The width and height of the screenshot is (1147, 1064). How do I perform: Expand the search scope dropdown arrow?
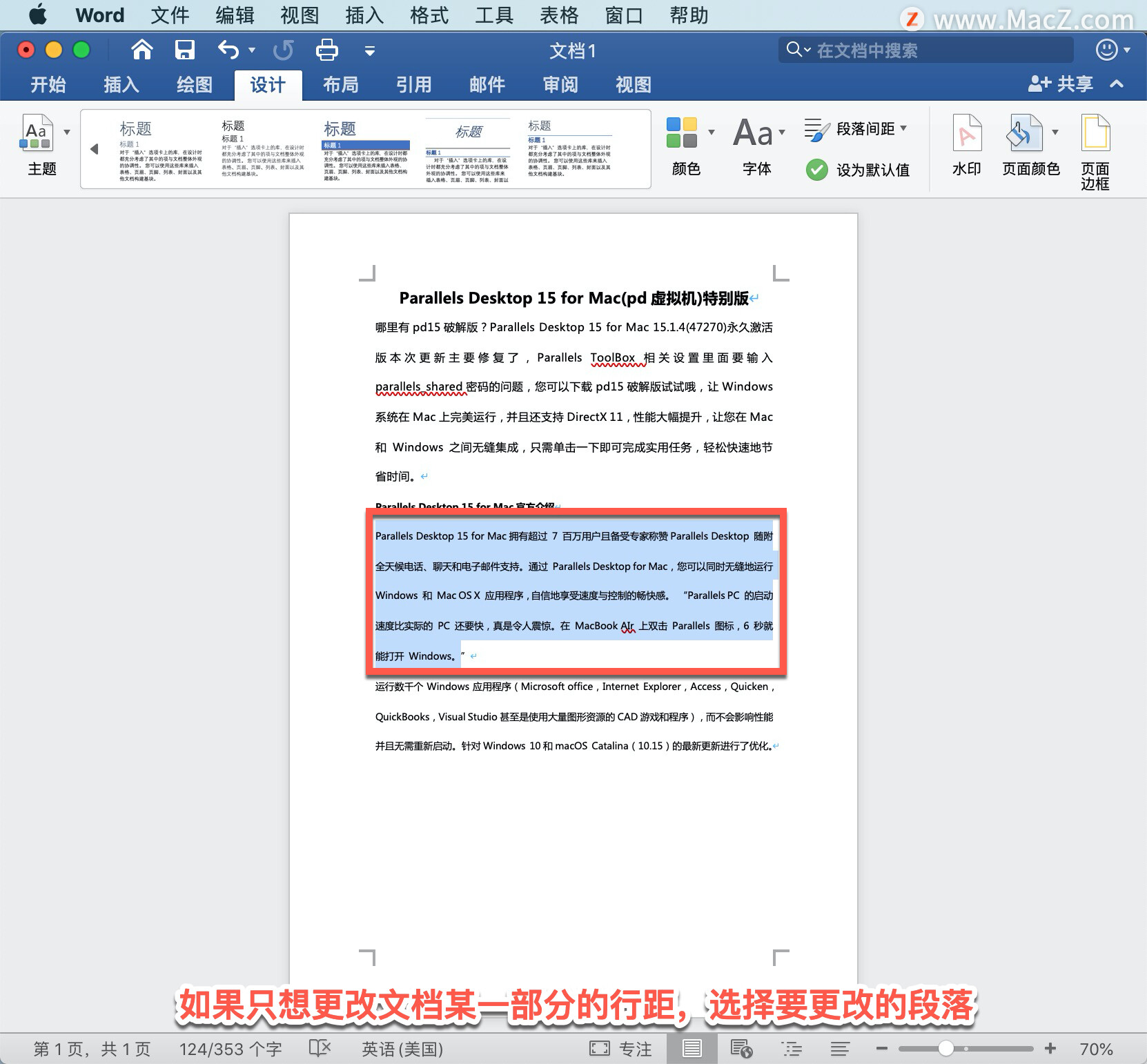tap(805, 50)
